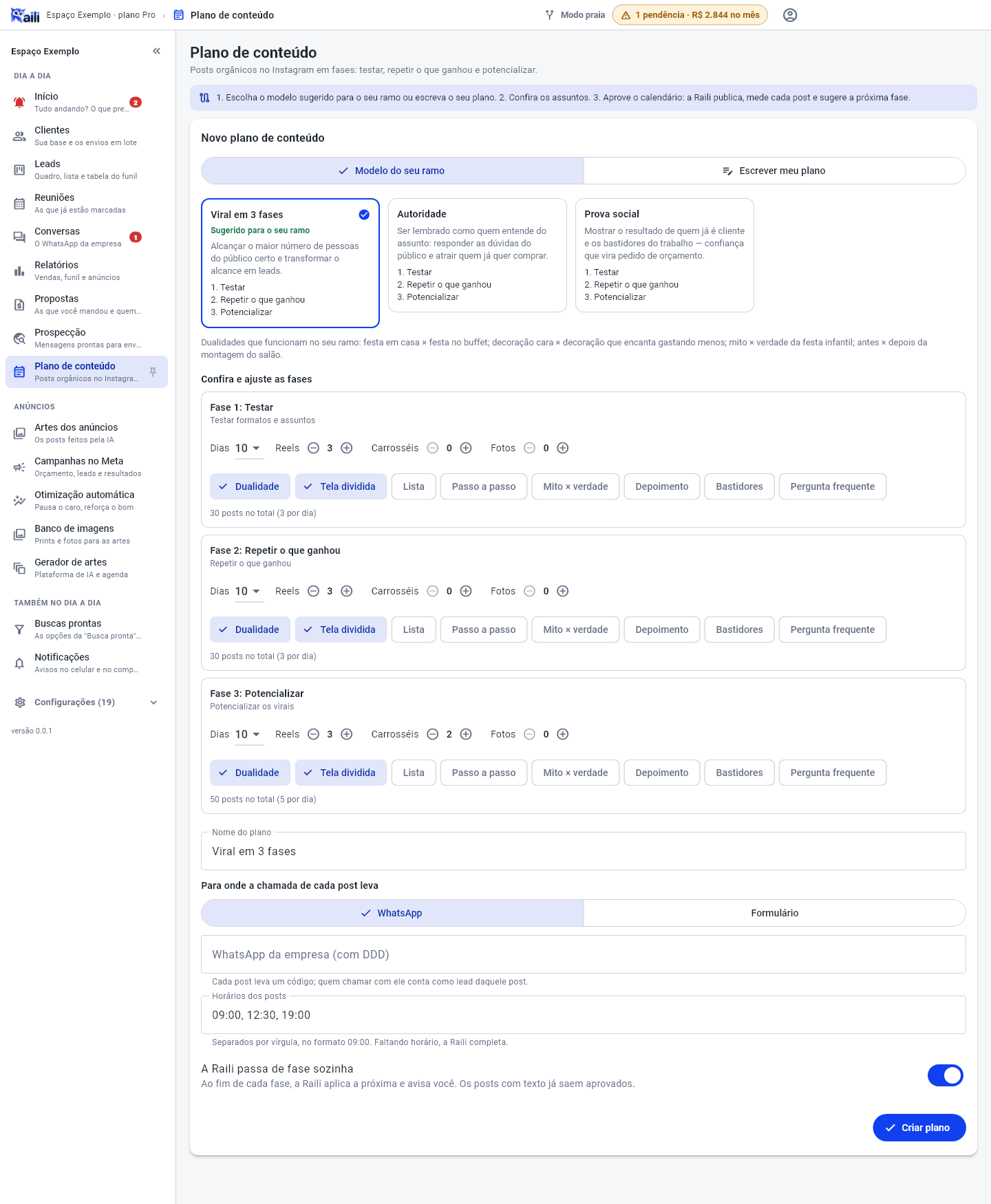Enable the Lista chip in Fase 1
This screenshot has width=991, height=1204.
point(414,486)
